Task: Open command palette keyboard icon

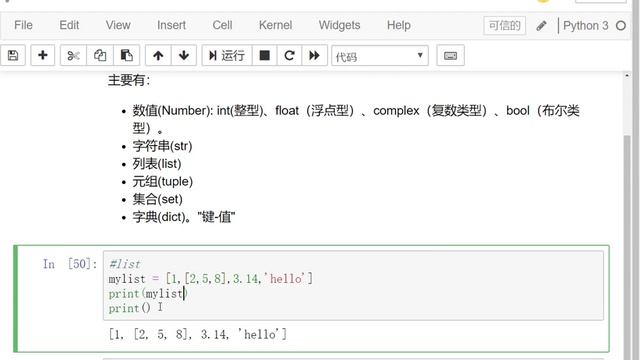Action: click(450, 56)
